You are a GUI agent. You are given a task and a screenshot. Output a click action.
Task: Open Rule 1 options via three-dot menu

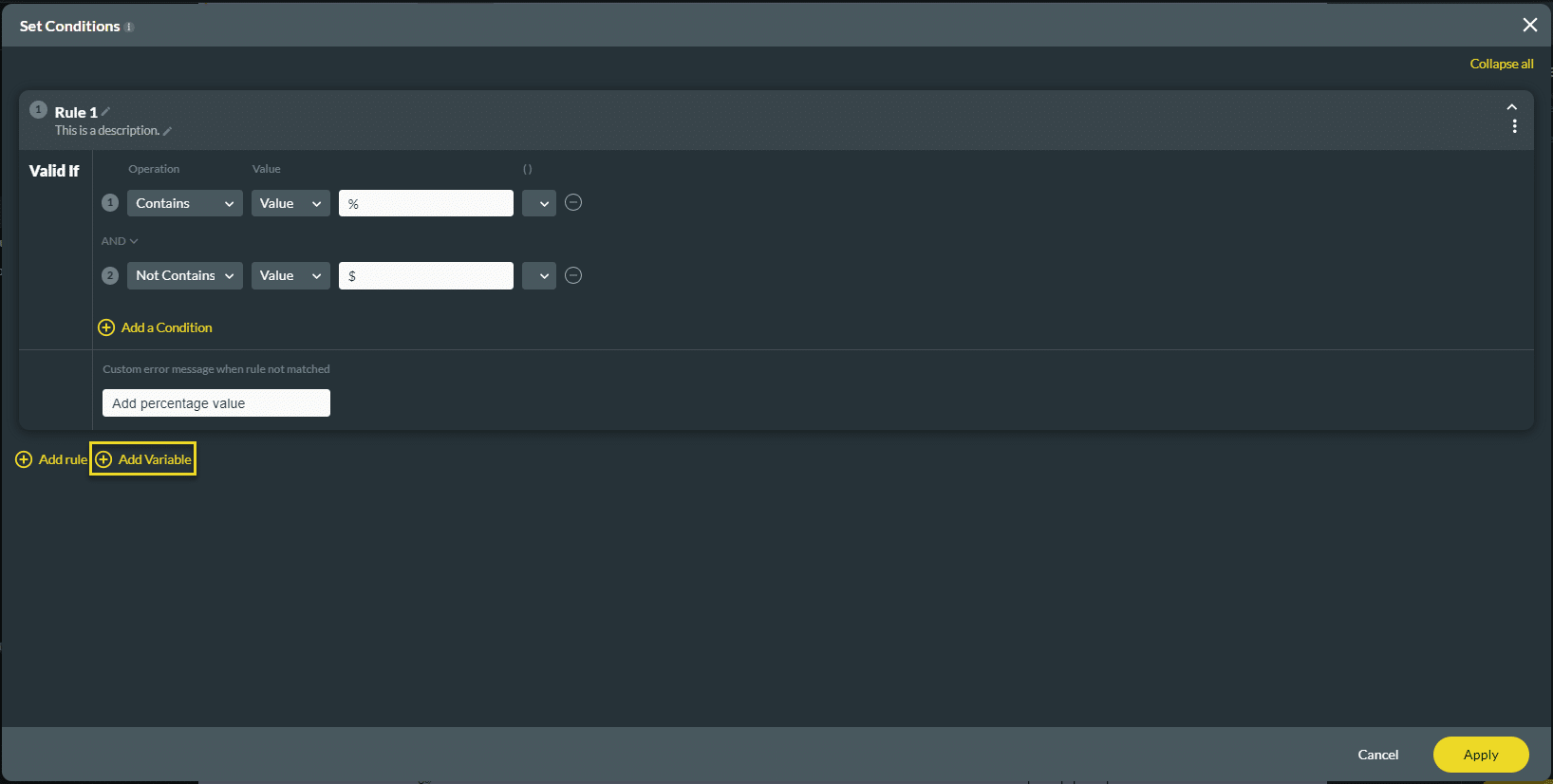(1515, 125)
